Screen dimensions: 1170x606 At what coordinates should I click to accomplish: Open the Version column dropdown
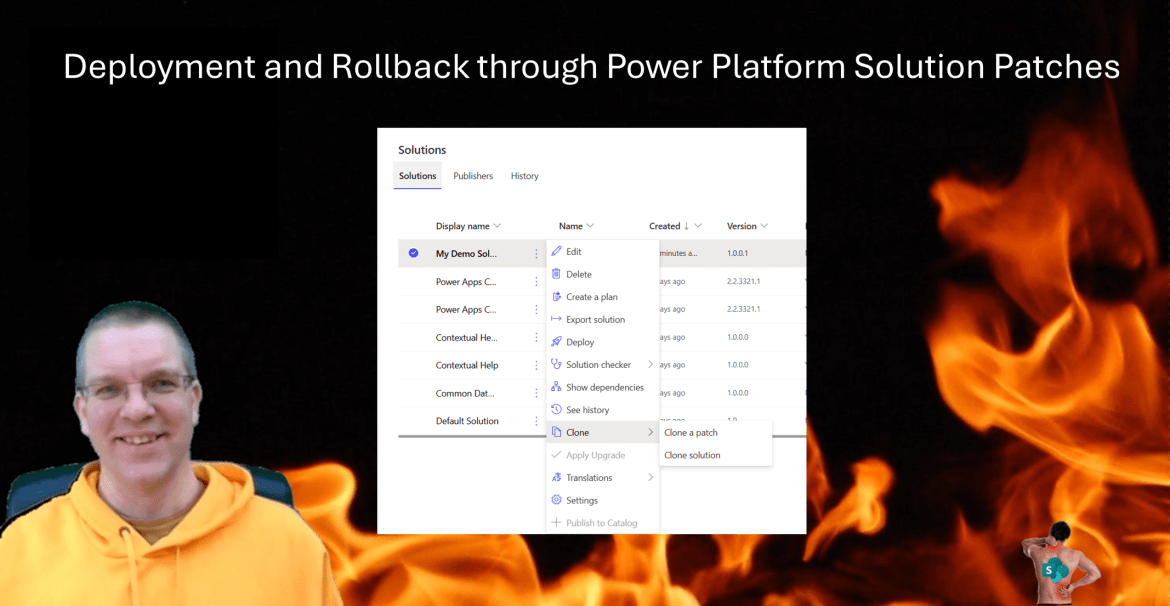[x=765, y=226]
